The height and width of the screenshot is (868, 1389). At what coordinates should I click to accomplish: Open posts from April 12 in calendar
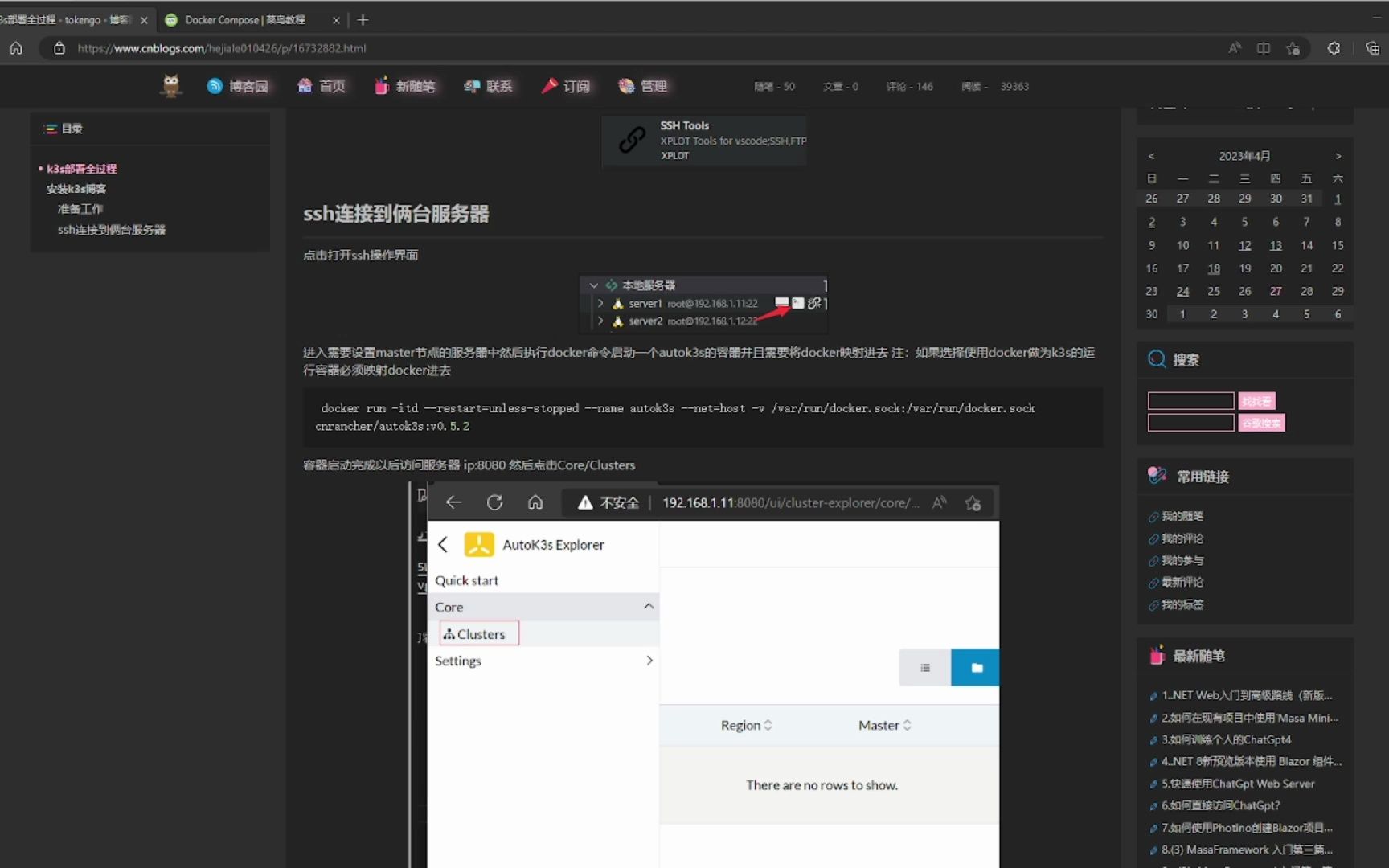[1244, 245]
